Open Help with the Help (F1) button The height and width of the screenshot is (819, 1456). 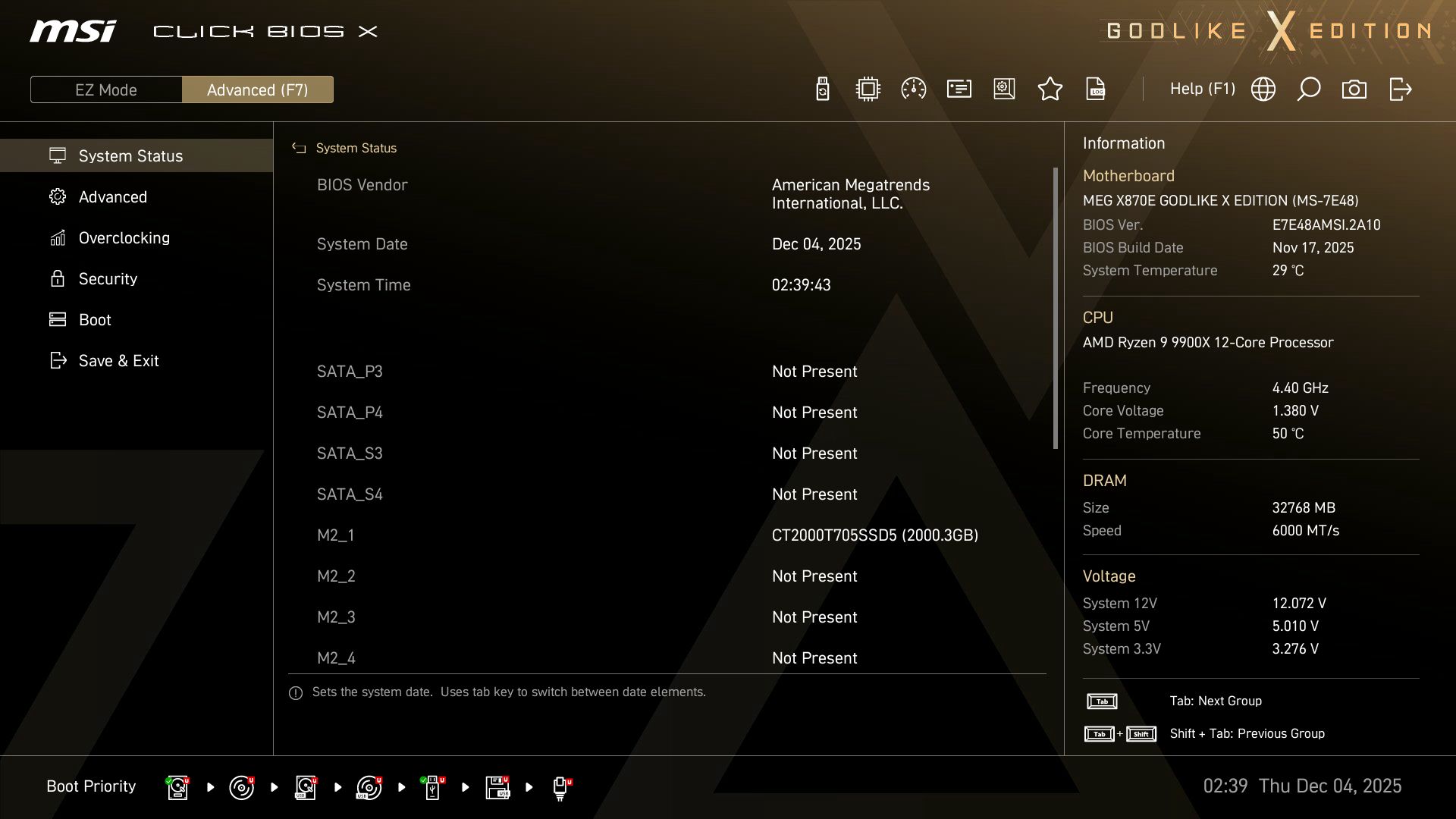click(x=1203, y=89)
